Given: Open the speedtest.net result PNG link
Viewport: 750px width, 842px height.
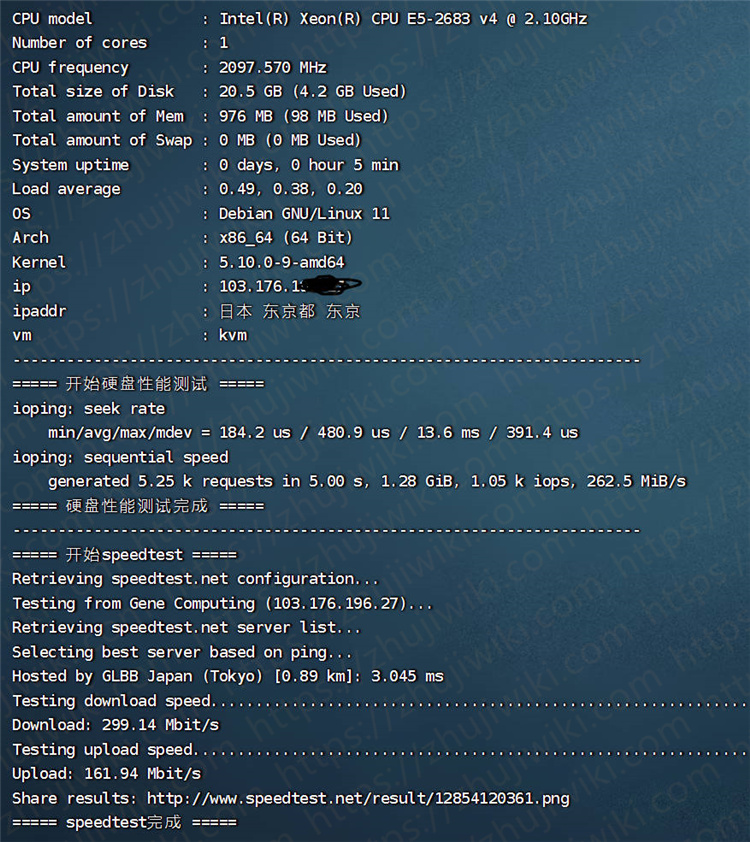Looking at the screenshot, I should (x=358, y=798).
